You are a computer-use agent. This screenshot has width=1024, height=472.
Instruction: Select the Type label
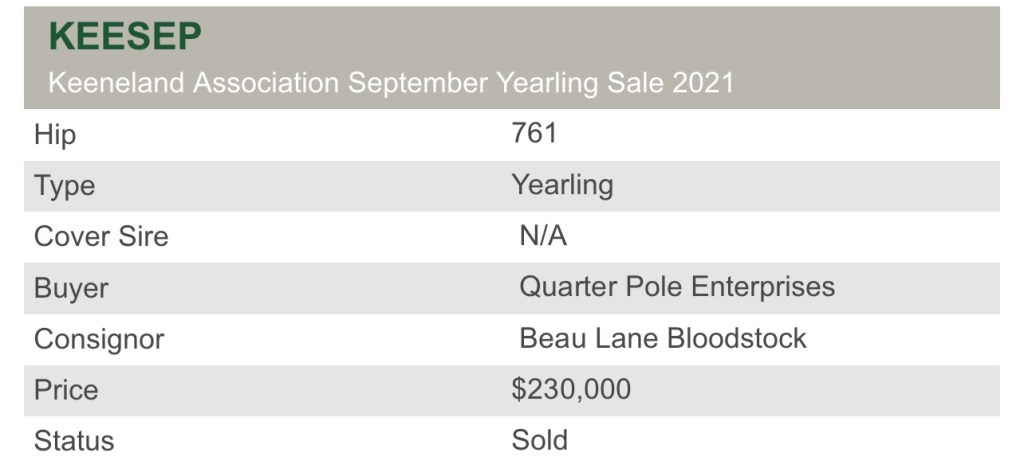[x=64, y=186]
